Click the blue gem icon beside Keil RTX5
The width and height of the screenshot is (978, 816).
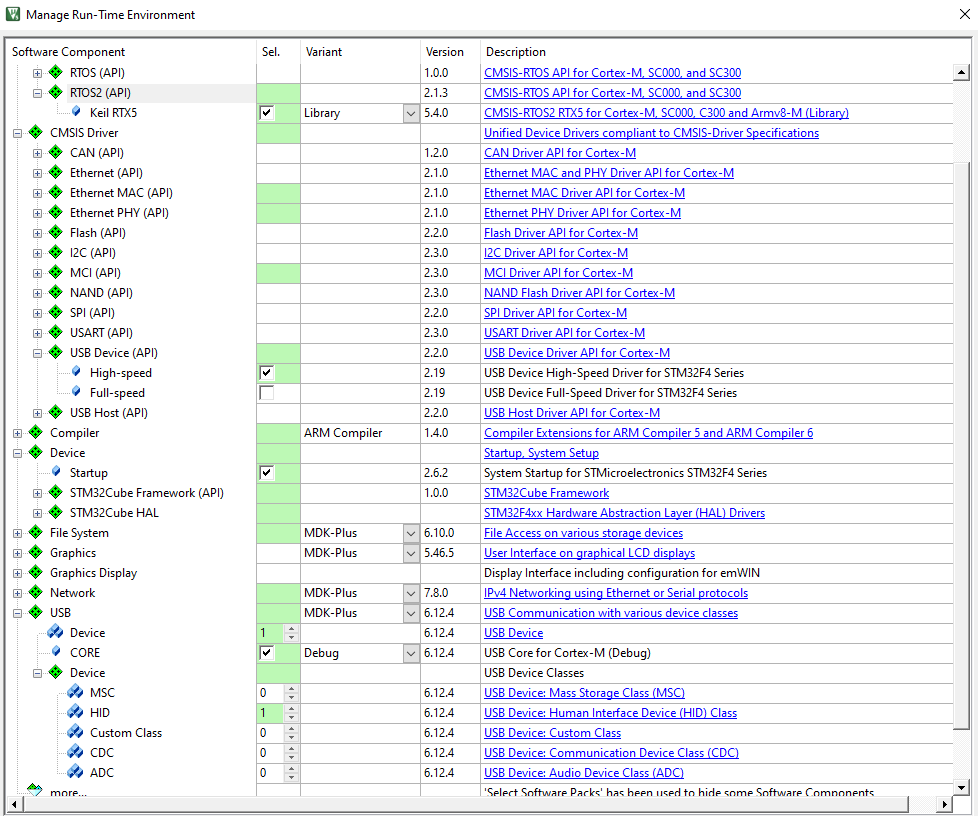[76, 112]
